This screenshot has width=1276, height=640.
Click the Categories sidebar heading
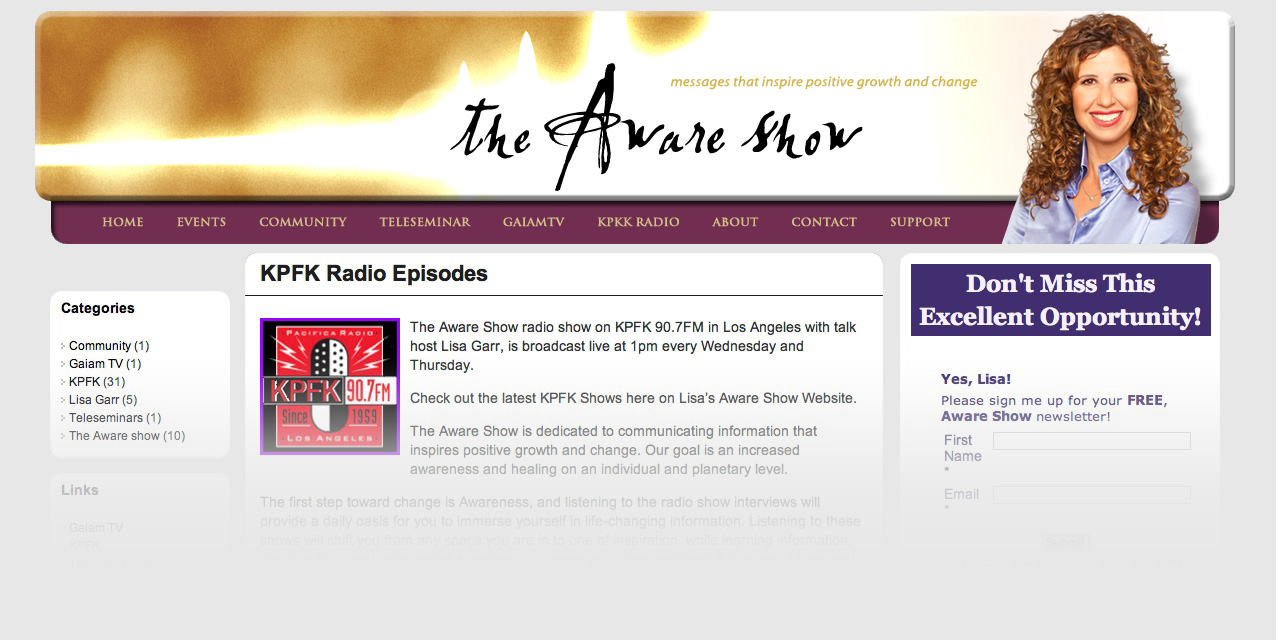(98, 308)
